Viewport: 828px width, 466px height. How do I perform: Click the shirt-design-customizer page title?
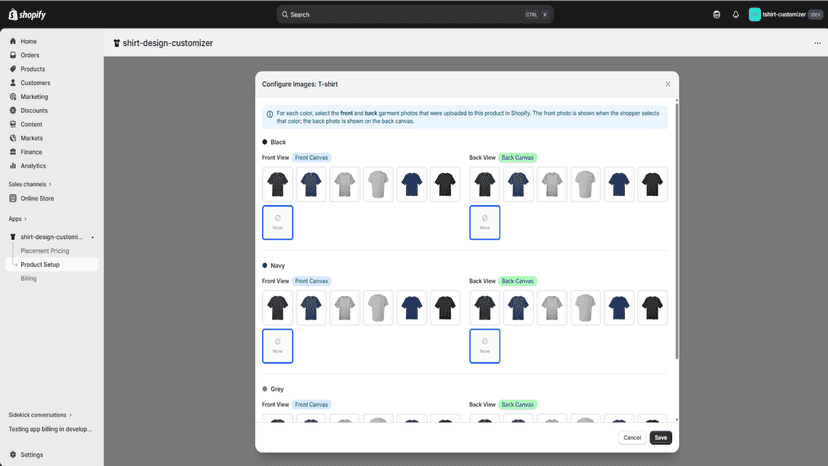point(167,43)
